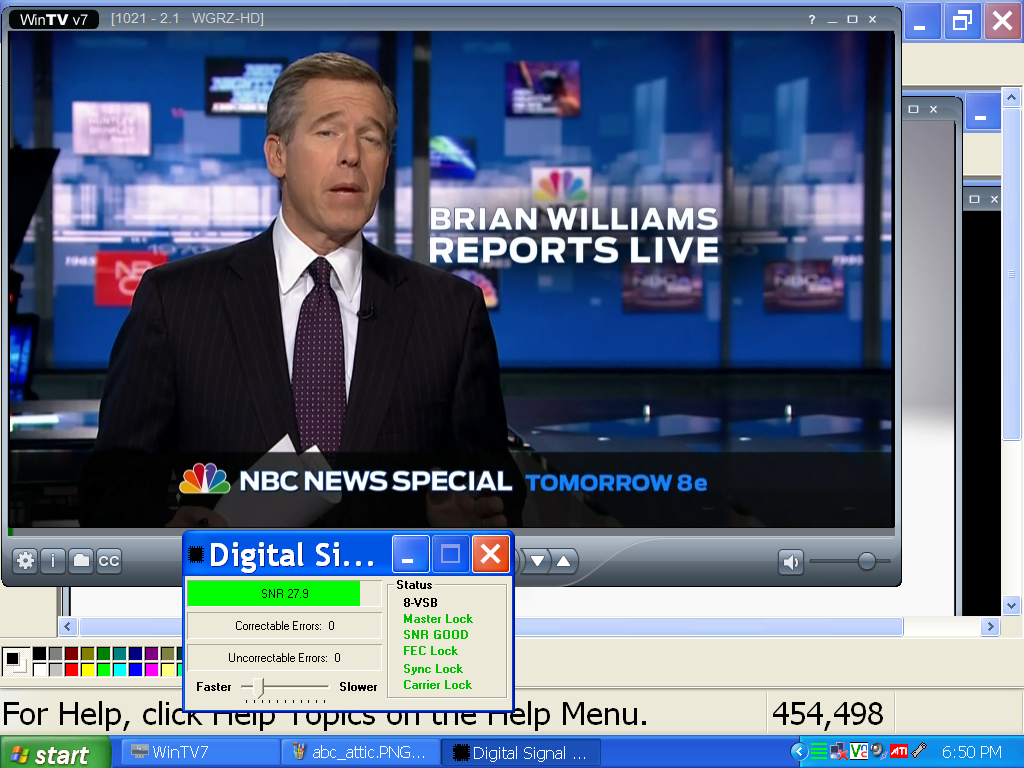Image resolution: width=1024 pixels, height=768 pixels.
Task: Click the 'Master Lock' status text
Action: point(438,618)
